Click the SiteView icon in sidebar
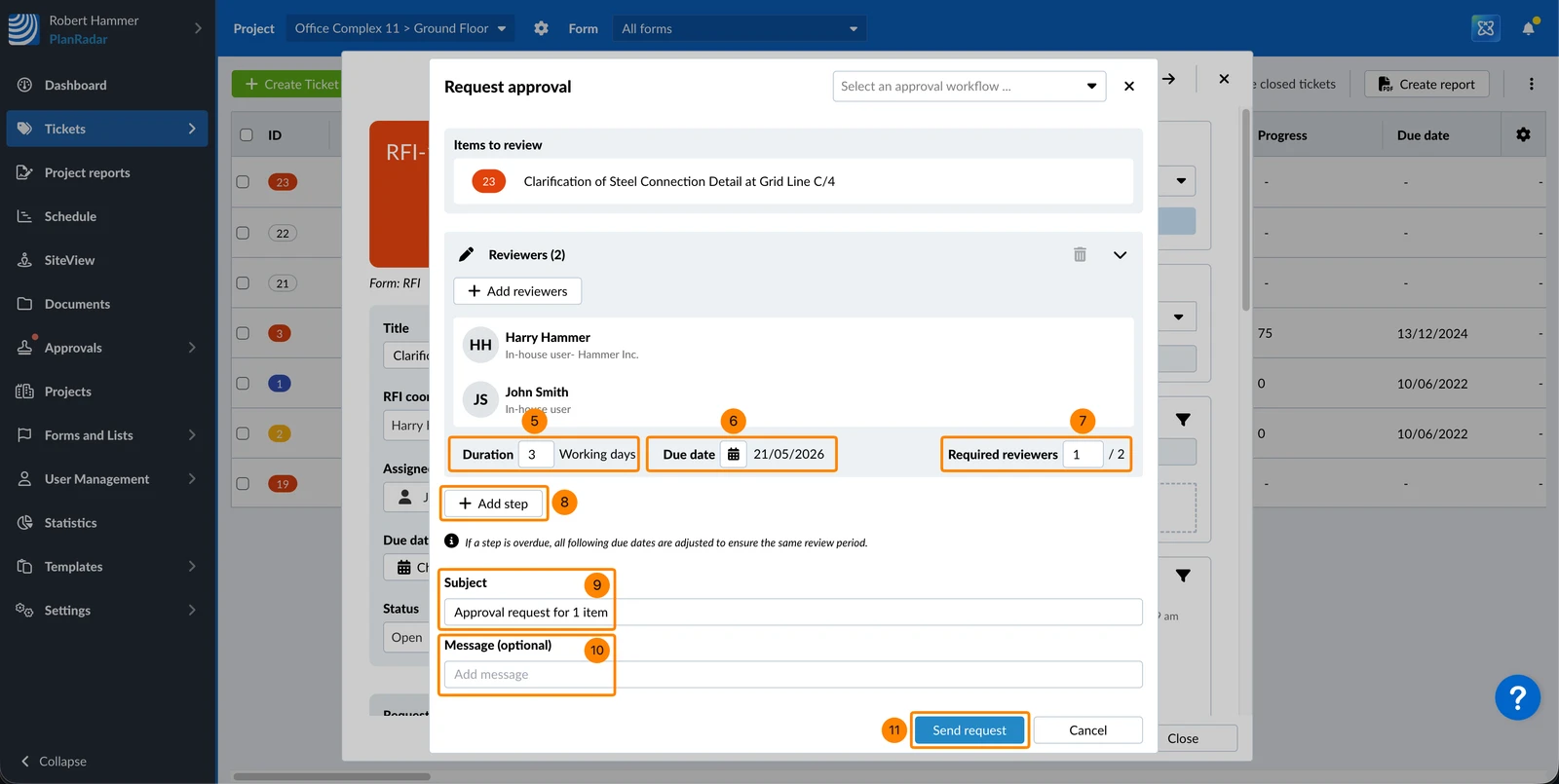Screen dimensions: 1559x784 click(x=24, y=260)
